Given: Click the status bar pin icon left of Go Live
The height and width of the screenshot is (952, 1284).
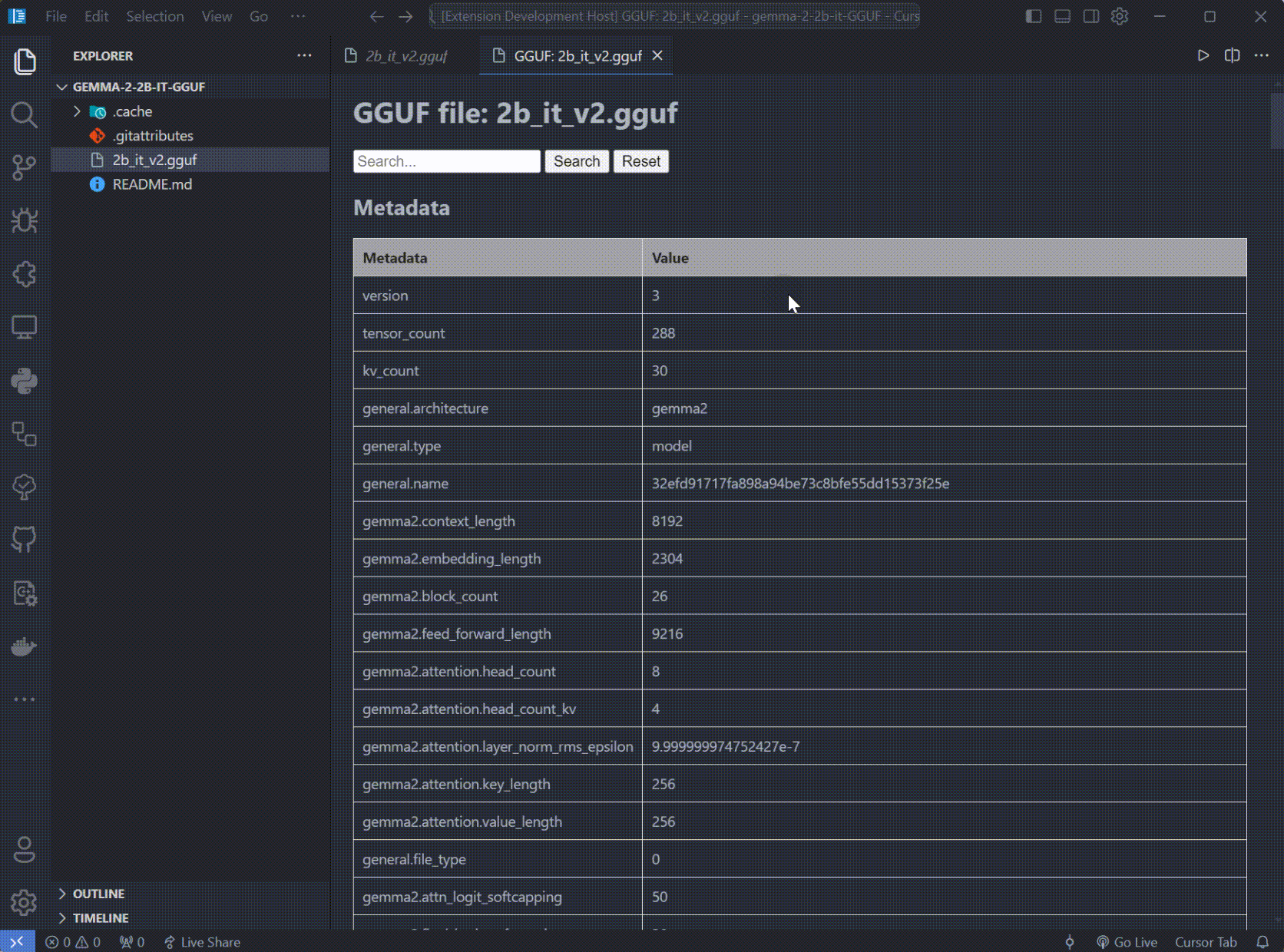Looking at the screenshot, I should tap(1070, 942).
